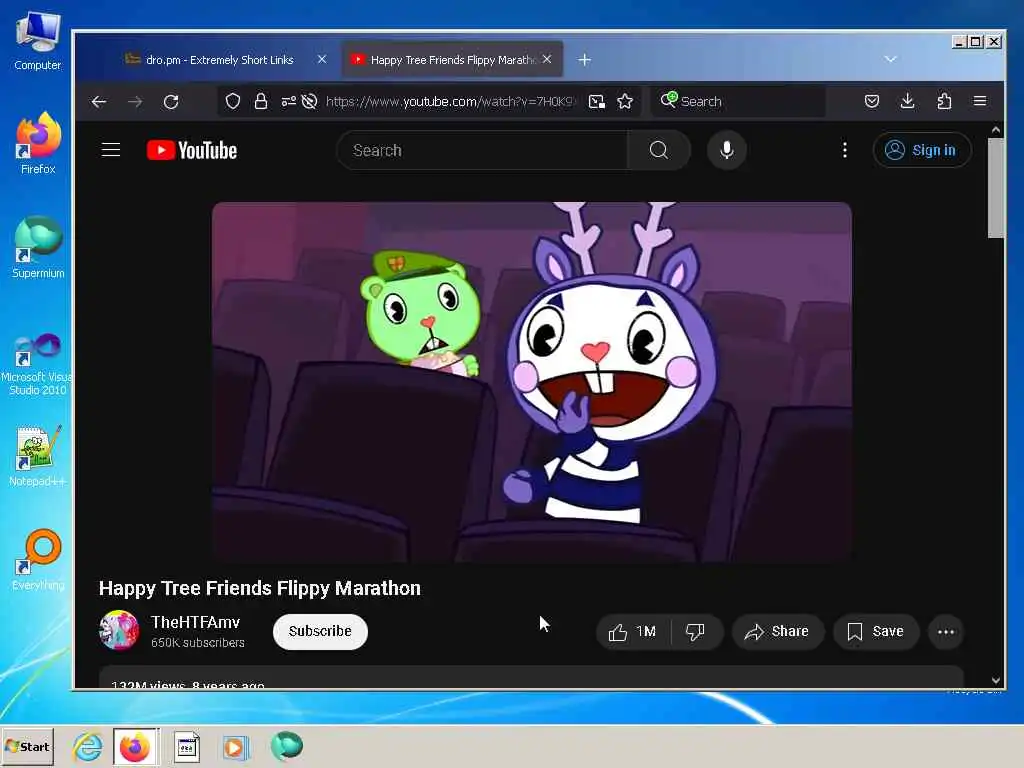Screen dimensions: 1024x768
Task: Open TheHTFAmv channel avatar
Action: 119,630
